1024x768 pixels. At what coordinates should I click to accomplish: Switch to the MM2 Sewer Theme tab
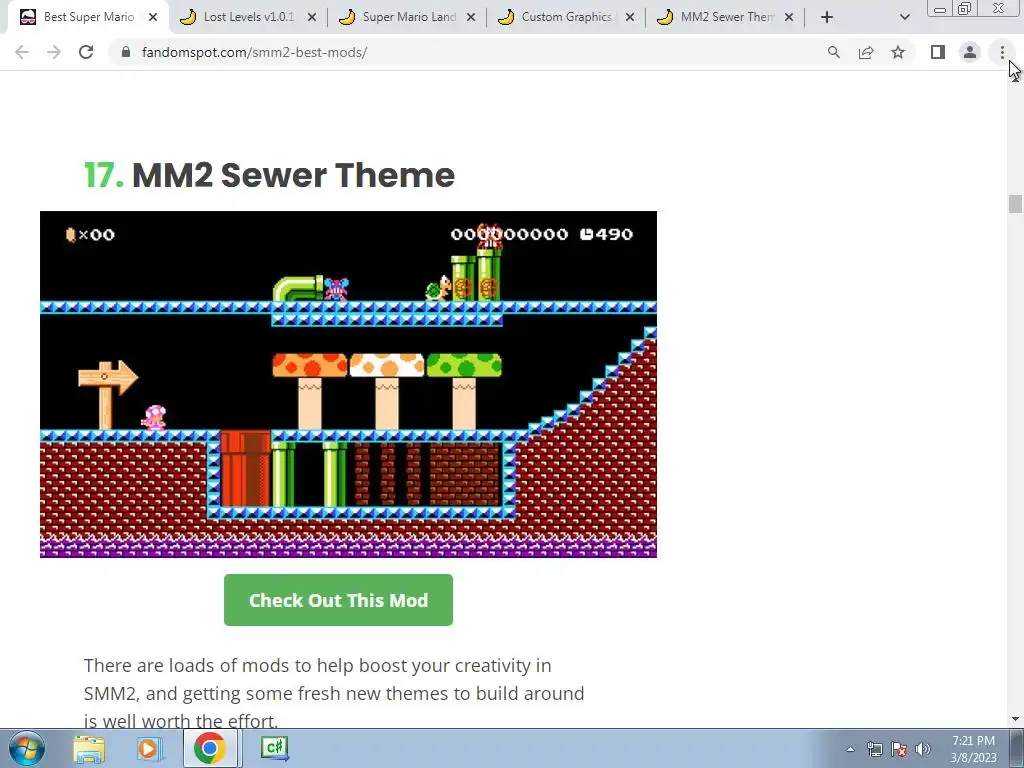click(x=726, y=17)
